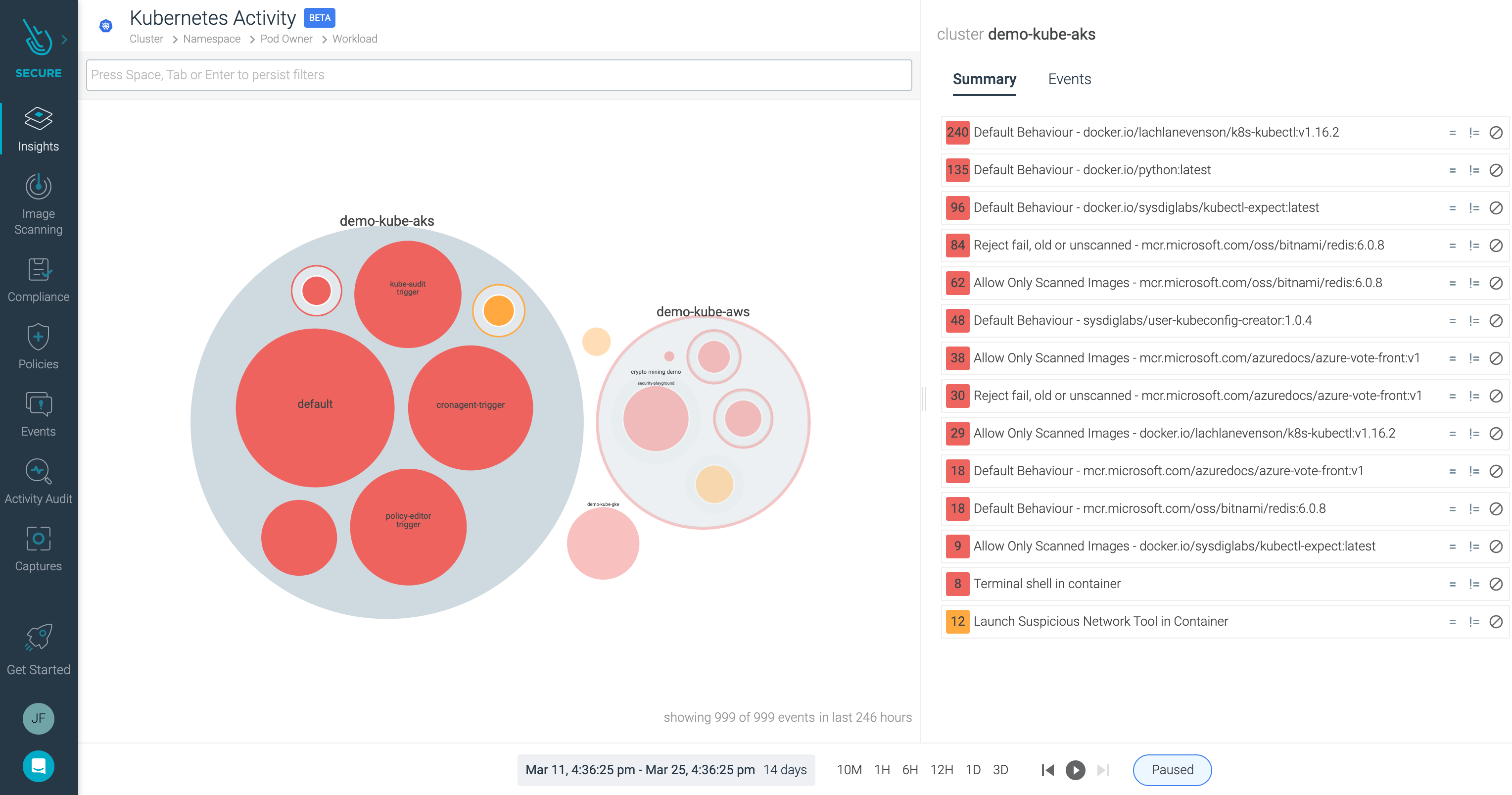Step back to previous time window

(x=1047, y=770)
